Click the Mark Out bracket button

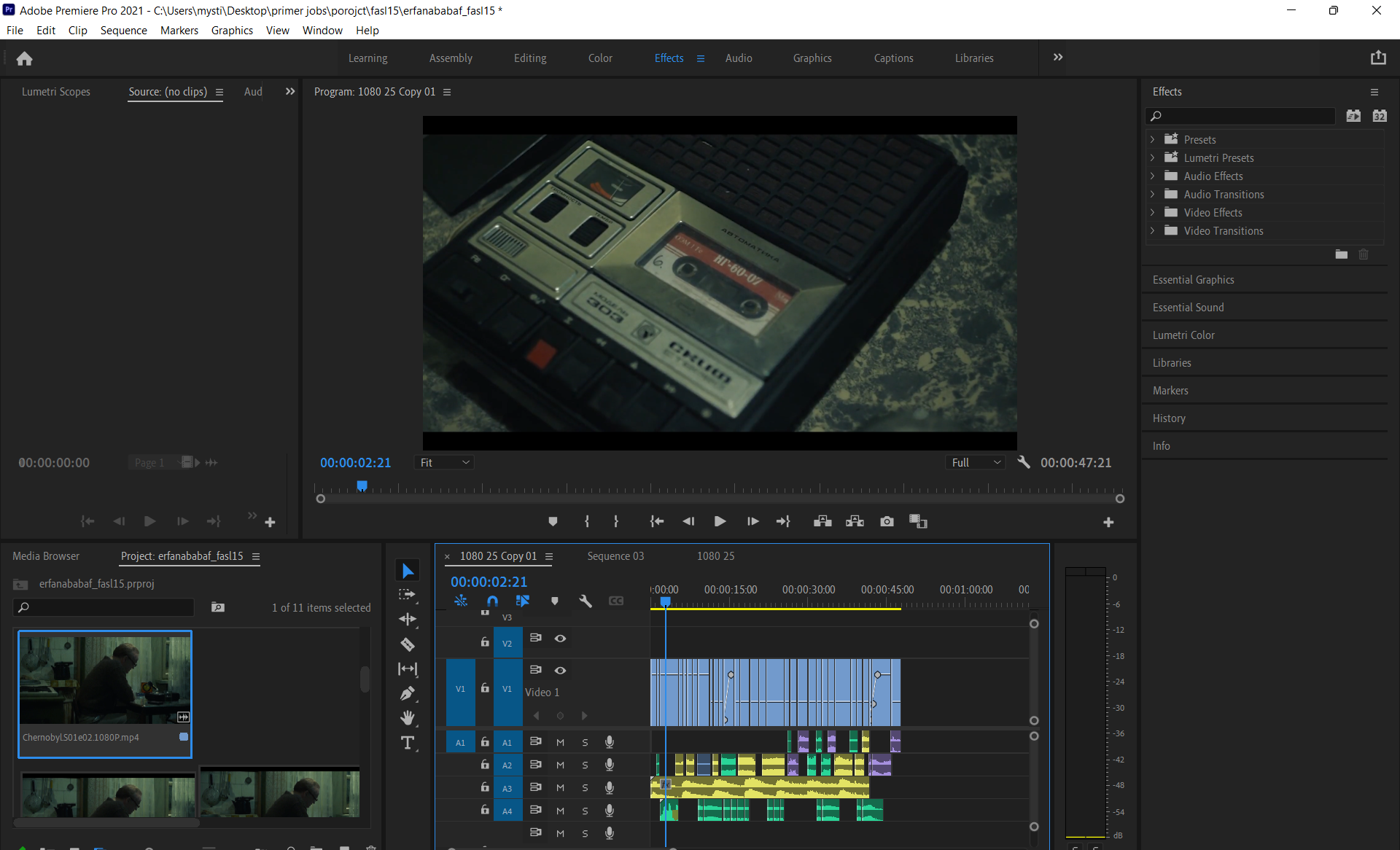coord(616,521)
